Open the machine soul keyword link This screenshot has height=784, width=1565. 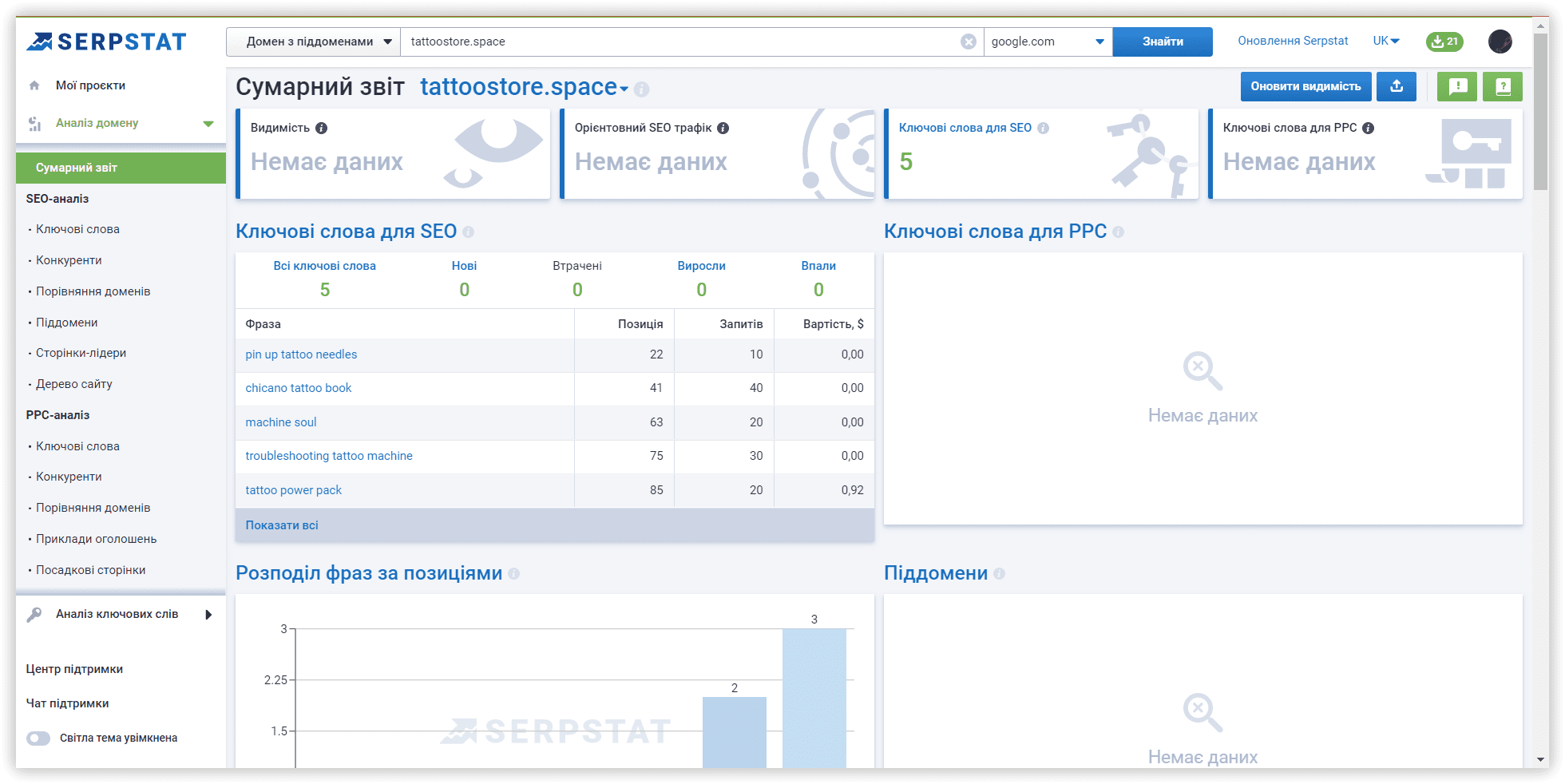tap(280, 422)
